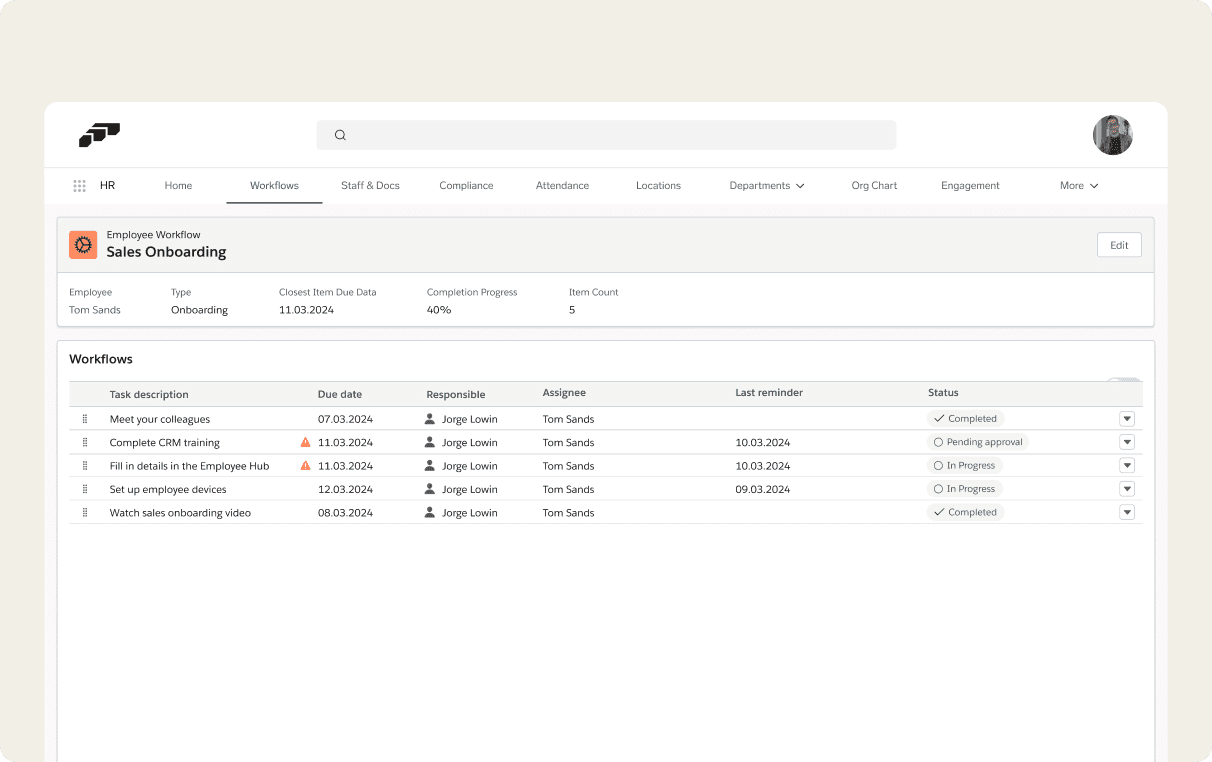Click drag handle for Complete CRM training
The height and width of the screenshot is (762, 1212).
point(85,442)
